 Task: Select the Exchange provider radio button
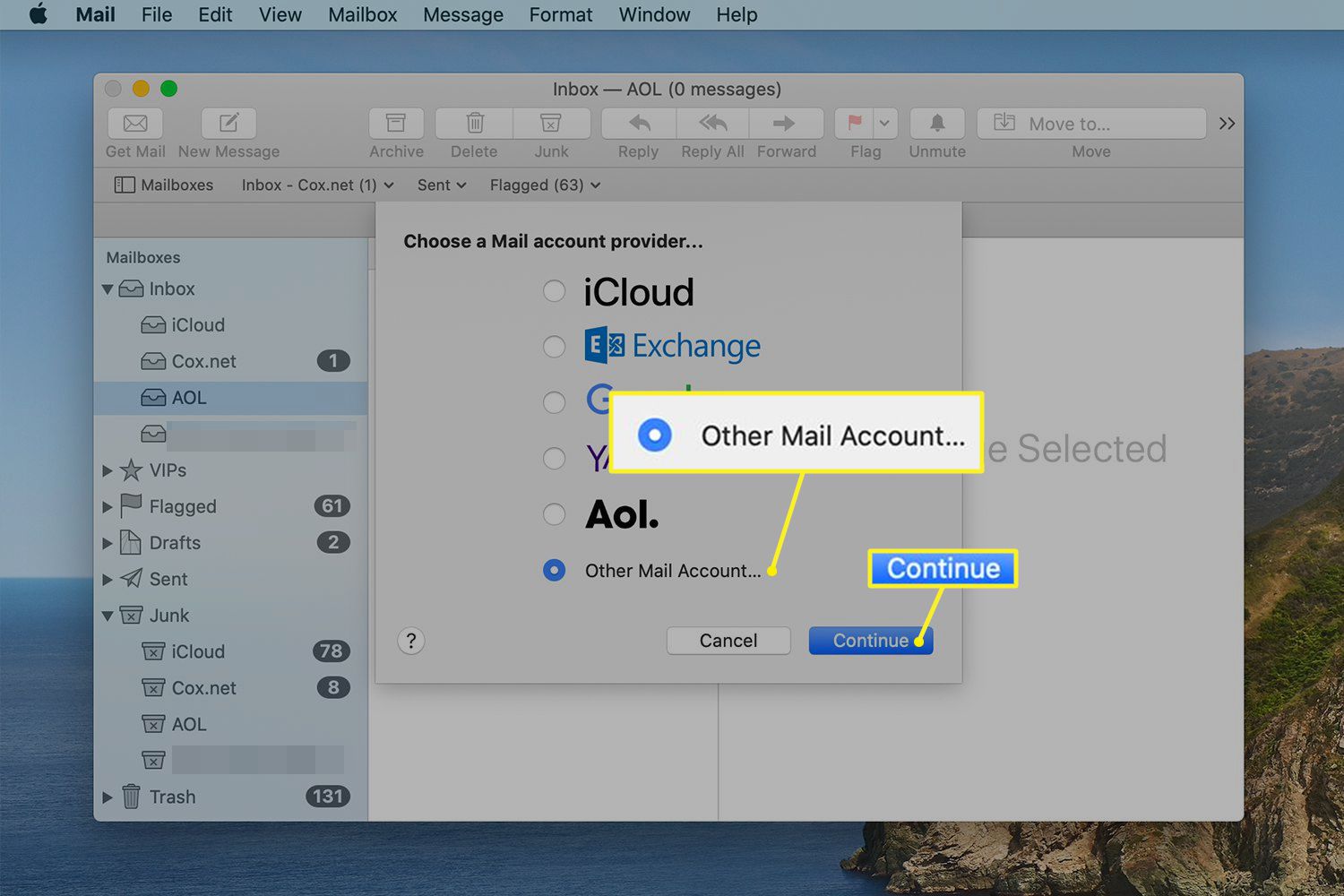click(555, 347)
